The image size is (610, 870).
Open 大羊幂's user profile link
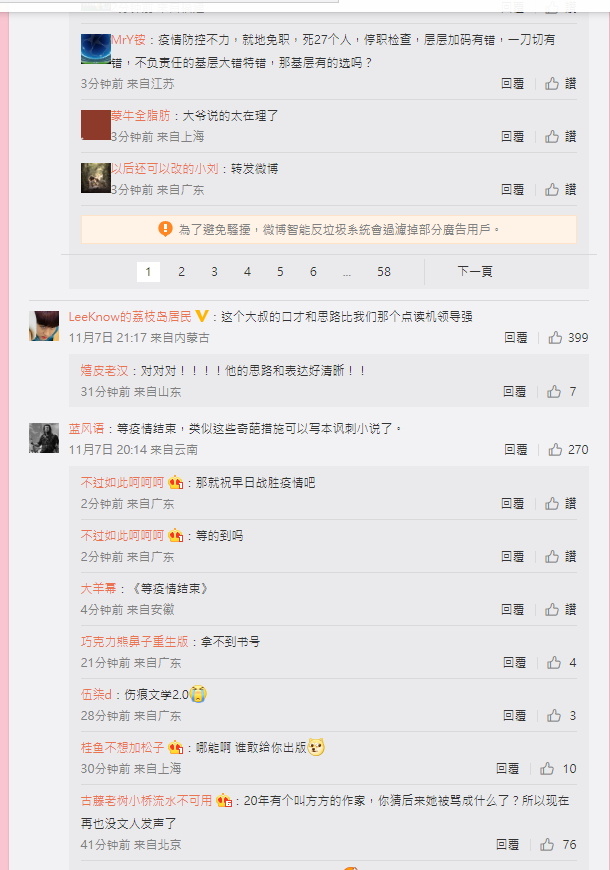coord(98,589)
